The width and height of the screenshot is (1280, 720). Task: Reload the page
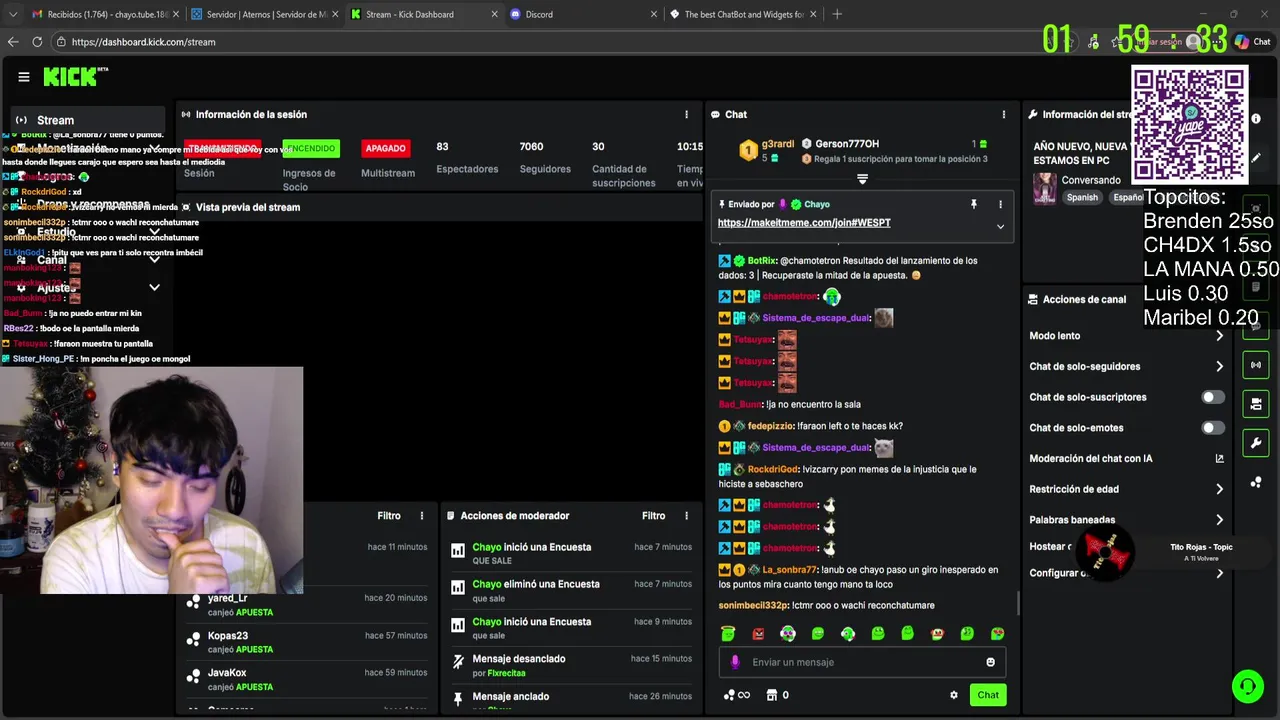[37, 42]
